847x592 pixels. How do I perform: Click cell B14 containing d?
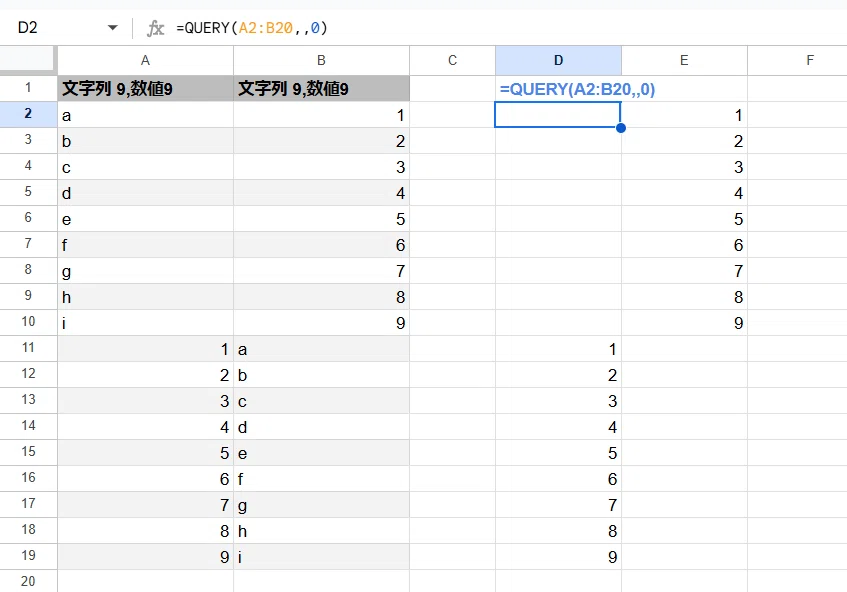tap(321, 426)
